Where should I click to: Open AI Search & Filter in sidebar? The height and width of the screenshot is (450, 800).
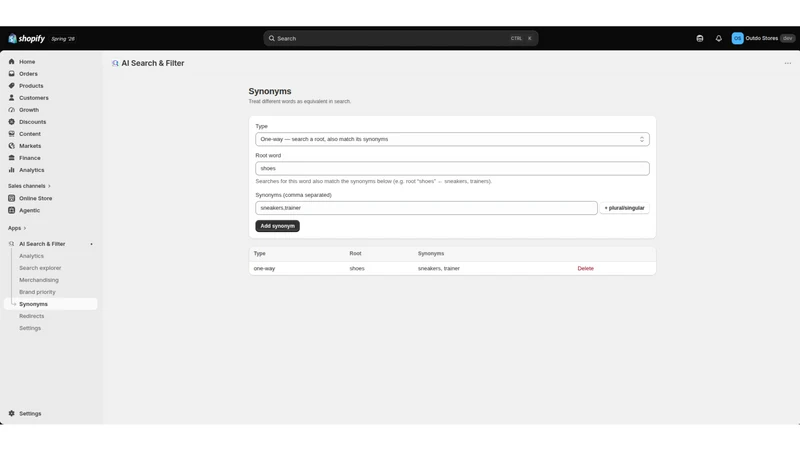[42, 244]
